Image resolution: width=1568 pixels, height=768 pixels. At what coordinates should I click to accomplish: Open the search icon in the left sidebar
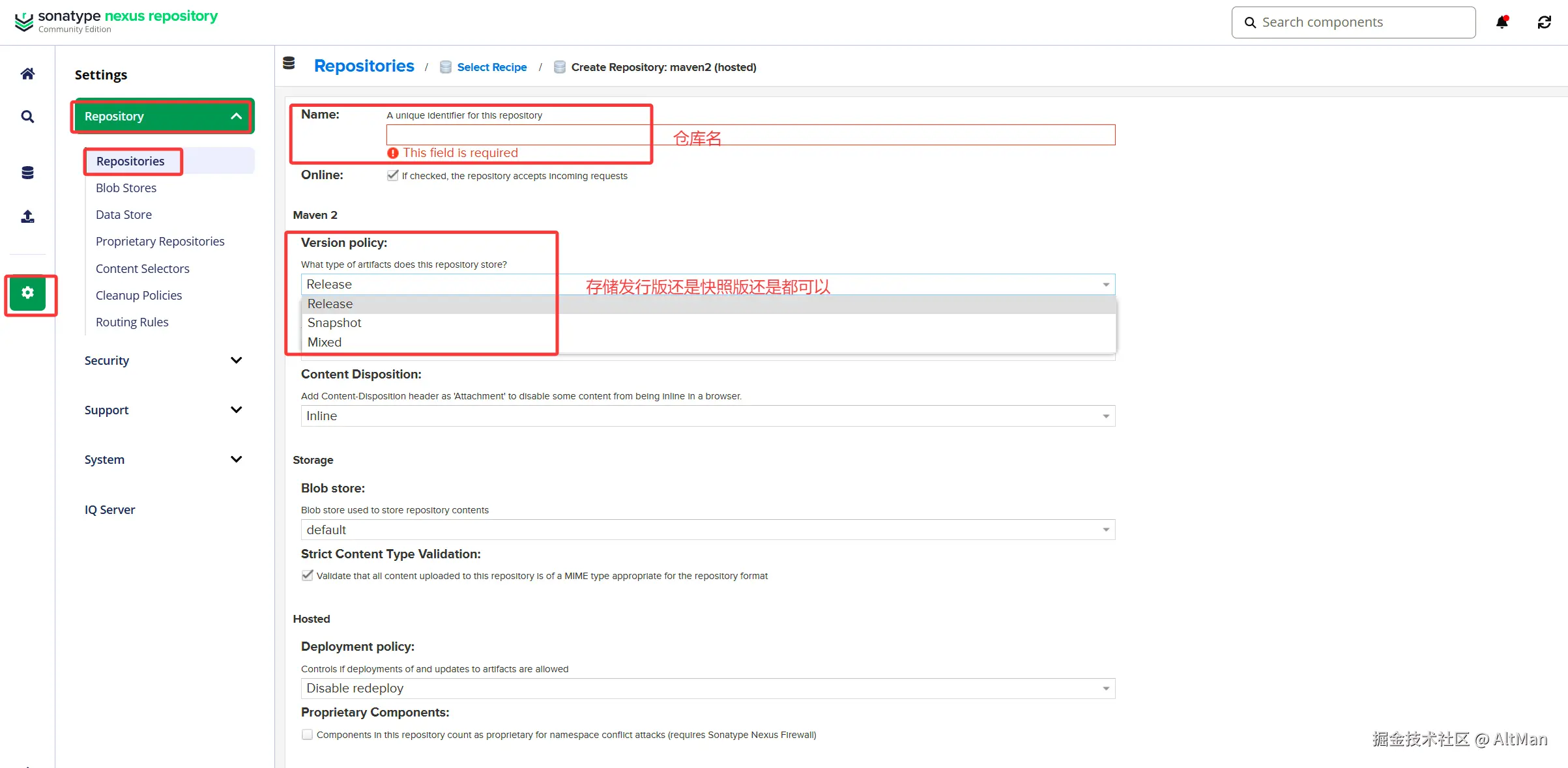click(27, 117)
